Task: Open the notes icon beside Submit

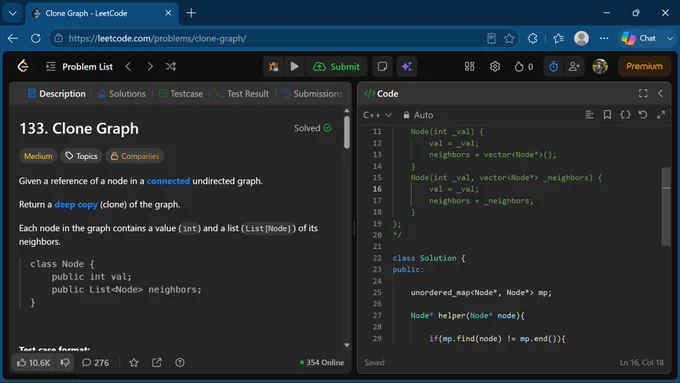Action: pyautogui.click(x=382, y=66)
